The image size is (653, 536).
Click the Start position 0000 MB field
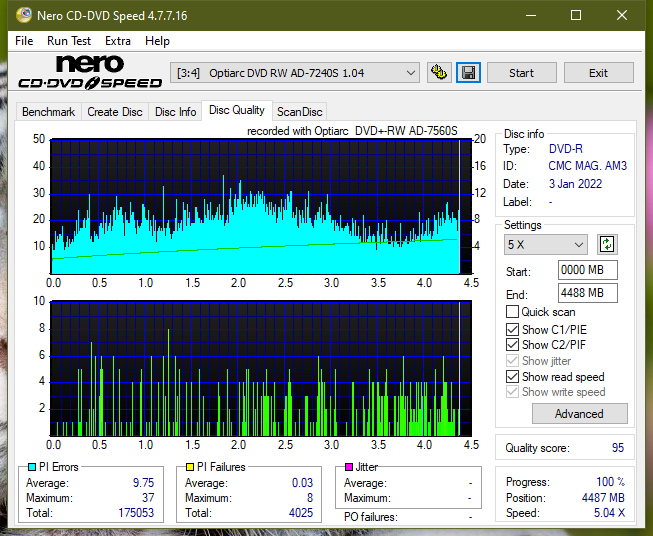coord(588,270)
